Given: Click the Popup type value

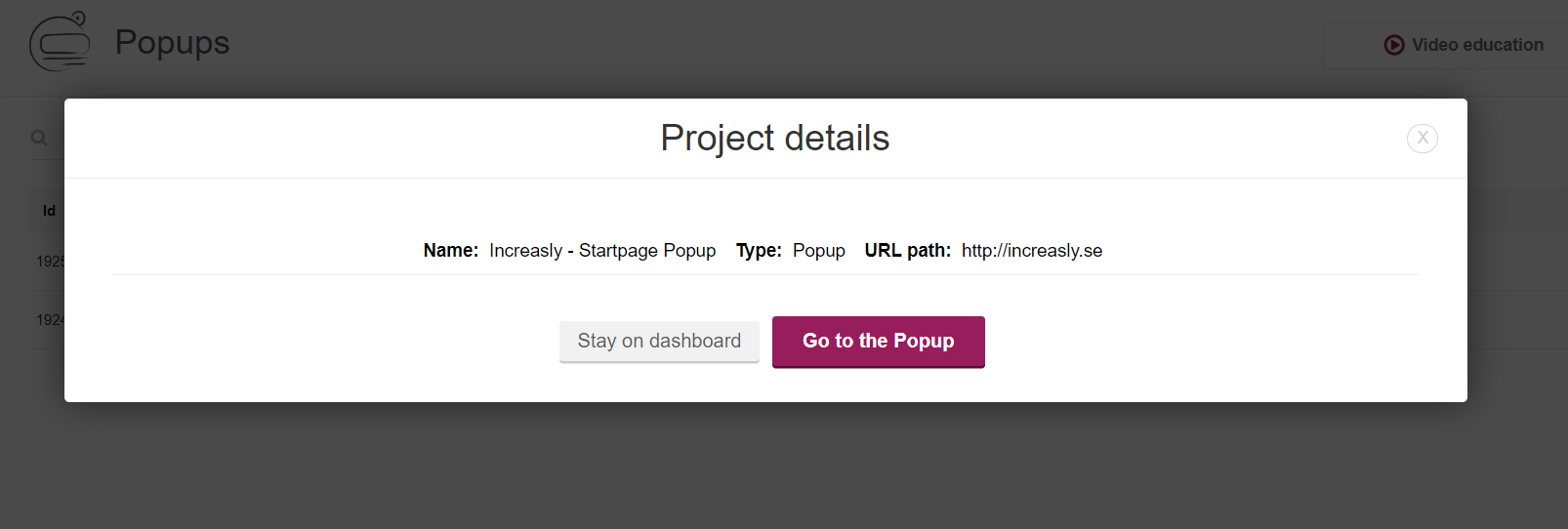Looking at the screenshot, I should [818, 251].
